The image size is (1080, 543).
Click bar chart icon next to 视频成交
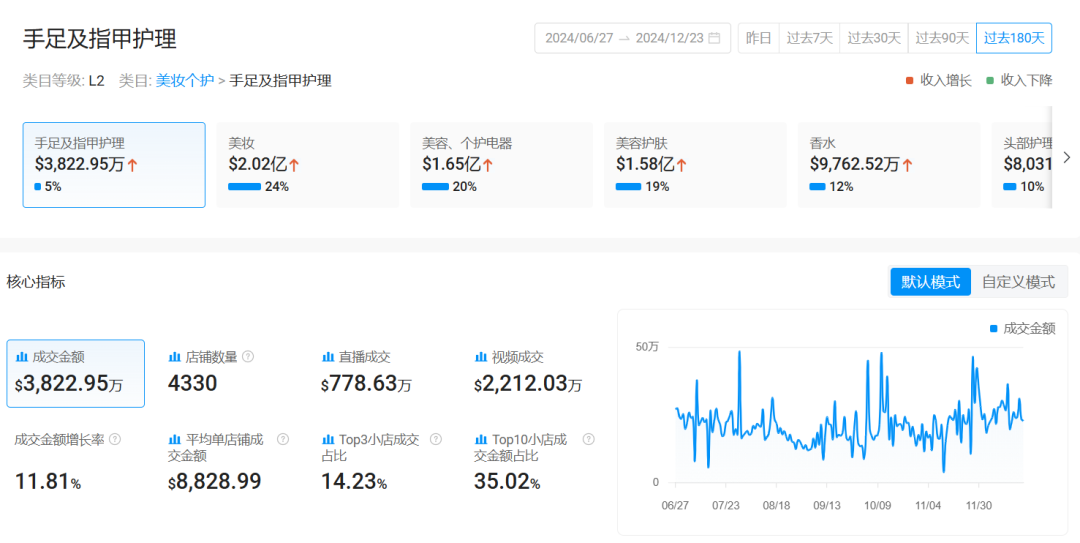pos(480,357)
